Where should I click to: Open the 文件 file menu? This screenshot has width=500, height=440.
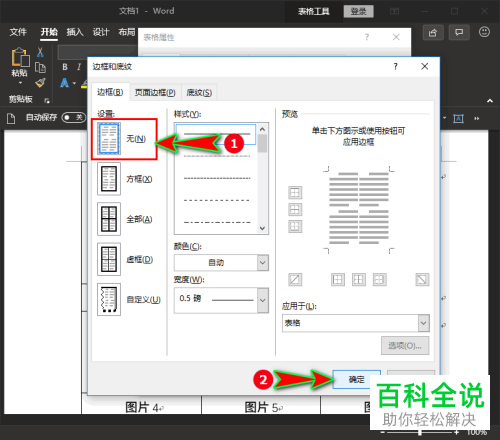pyautogui.click(x=18, y=32)
